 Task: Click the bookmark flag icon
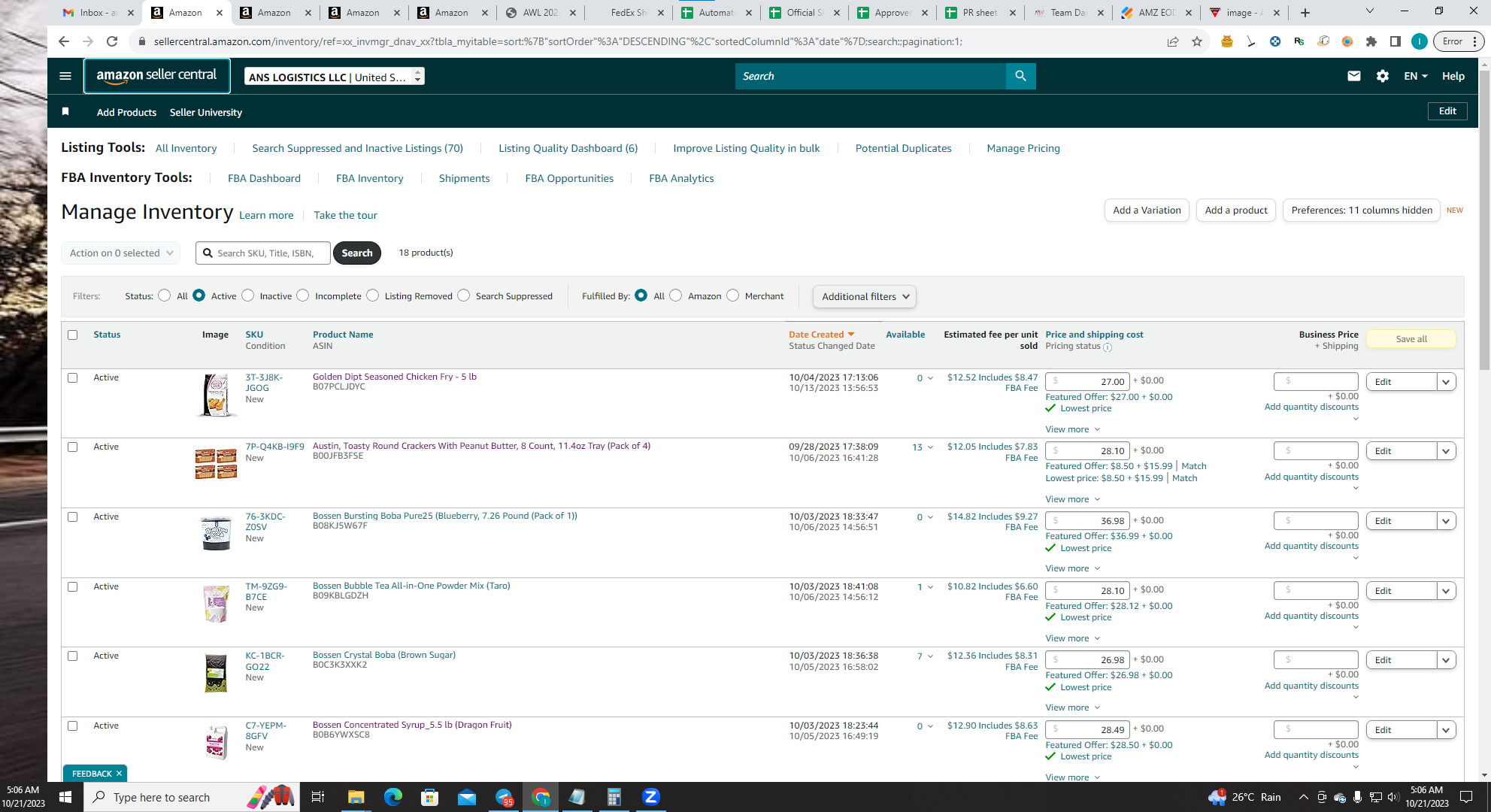pos(65,112)
